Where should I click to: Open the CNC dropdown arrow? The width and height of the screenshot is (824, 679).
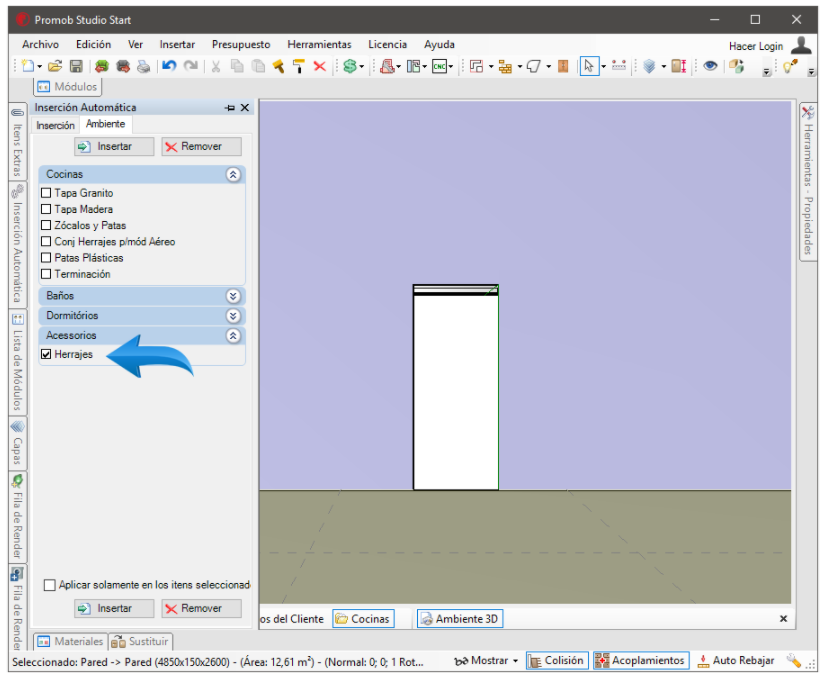451,67
